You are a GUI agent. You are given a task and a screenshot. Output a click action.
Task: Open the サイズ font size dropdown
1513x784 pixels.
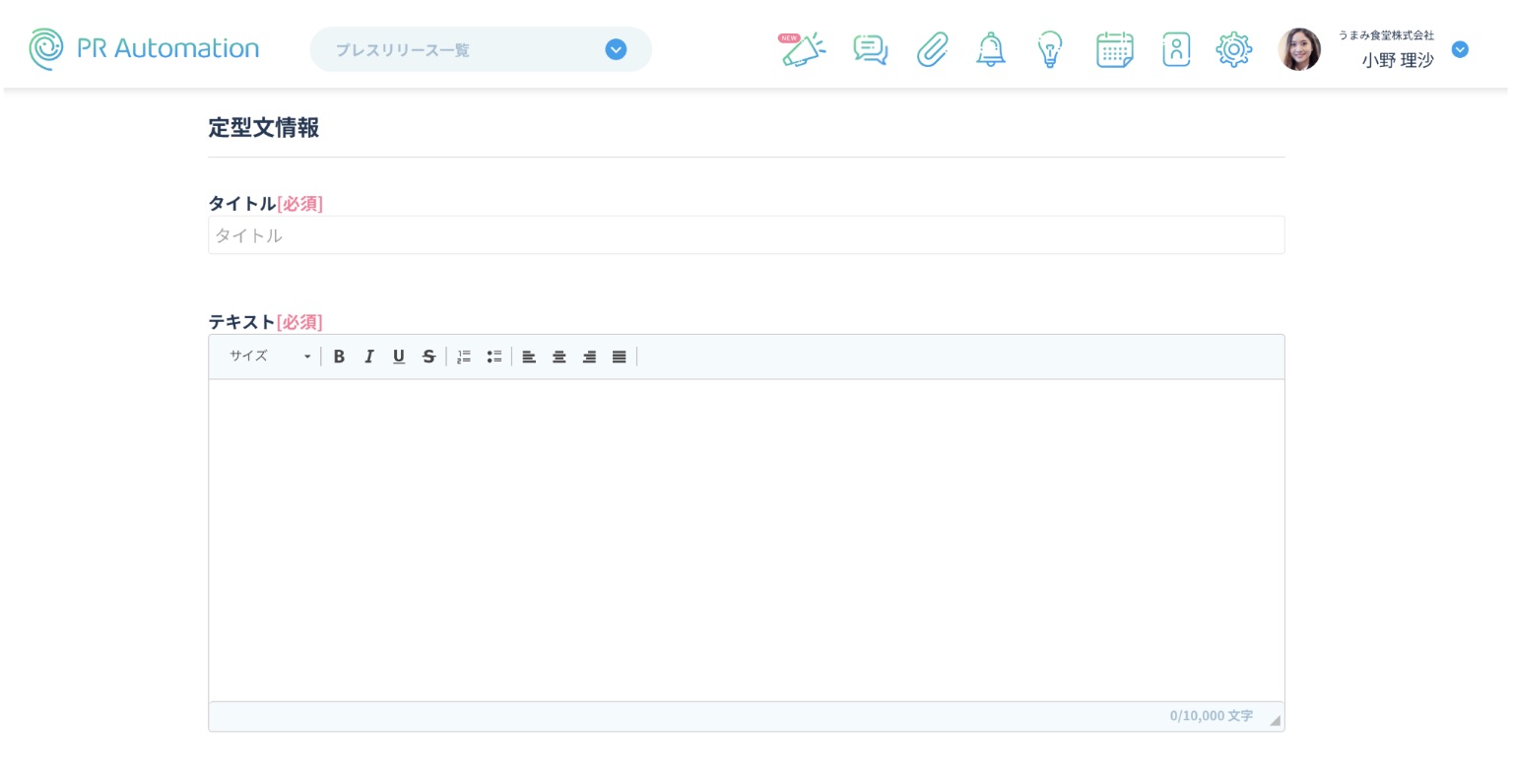(270, 357)
